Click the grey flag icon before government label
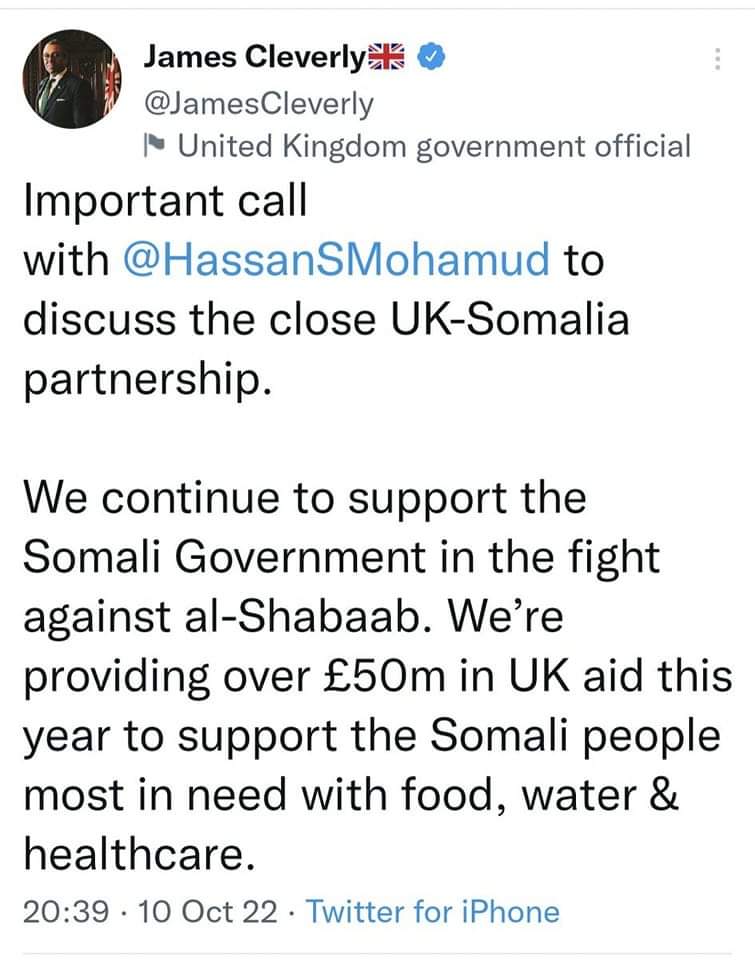 click(x=153, y=145)
